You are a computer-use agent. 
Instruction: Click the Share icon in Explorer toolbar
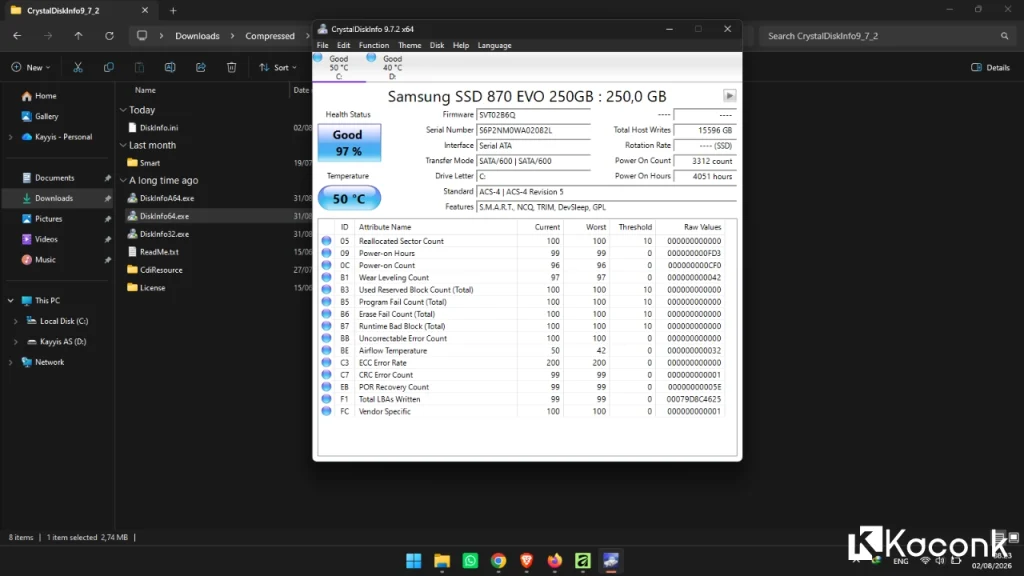tap(200, 67)
